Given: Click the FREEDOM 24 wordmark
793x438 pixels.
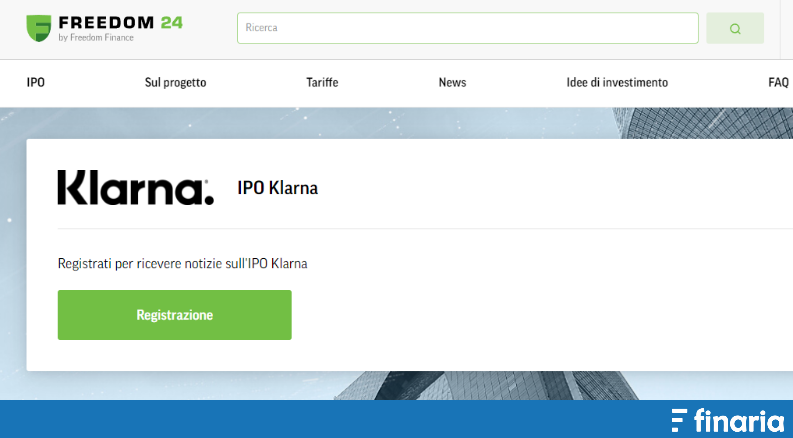Looking at the screenshot, I should [120, 23].
